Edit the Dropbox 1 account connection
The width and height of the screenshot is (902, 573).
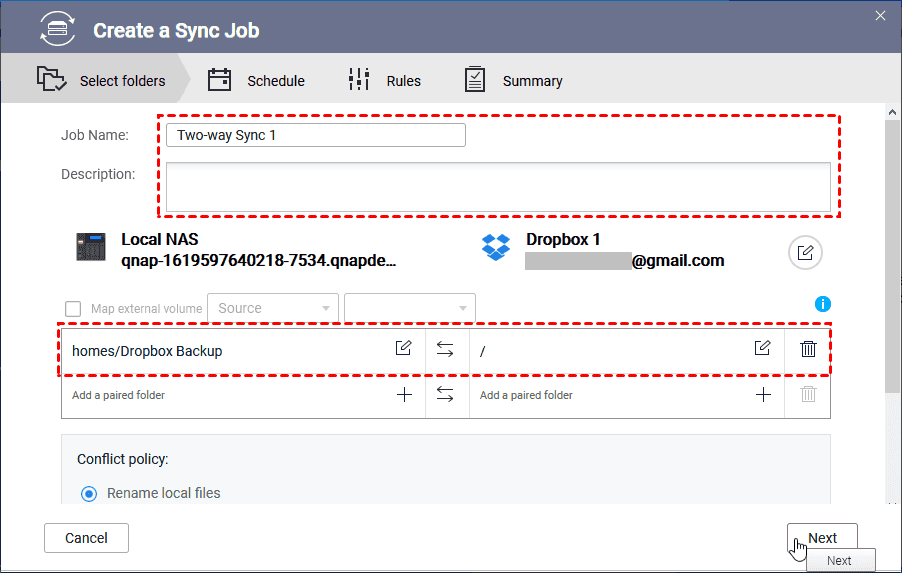(x=805, y=253)
